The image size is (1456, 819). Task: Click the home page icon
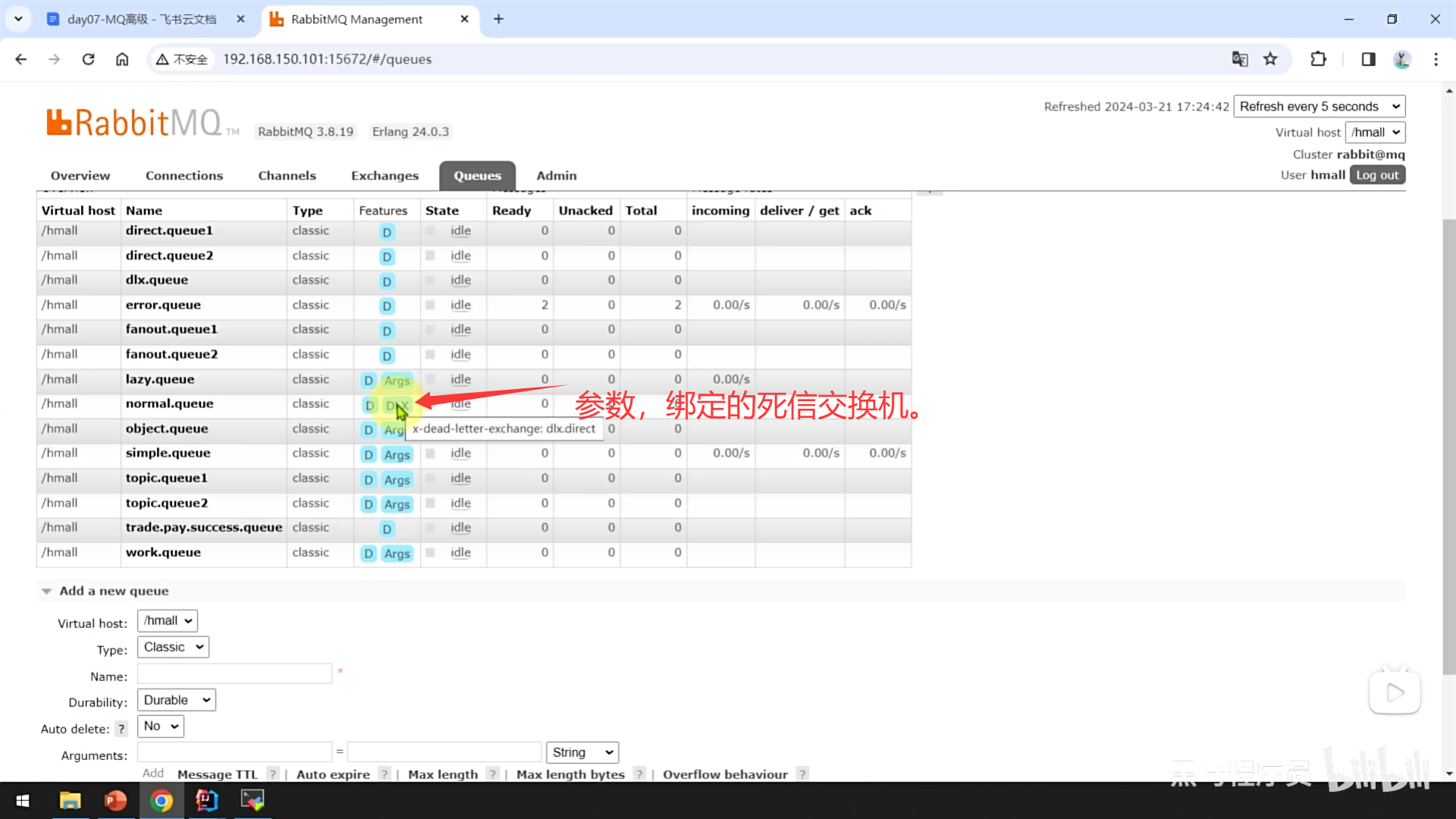point(122,59)
